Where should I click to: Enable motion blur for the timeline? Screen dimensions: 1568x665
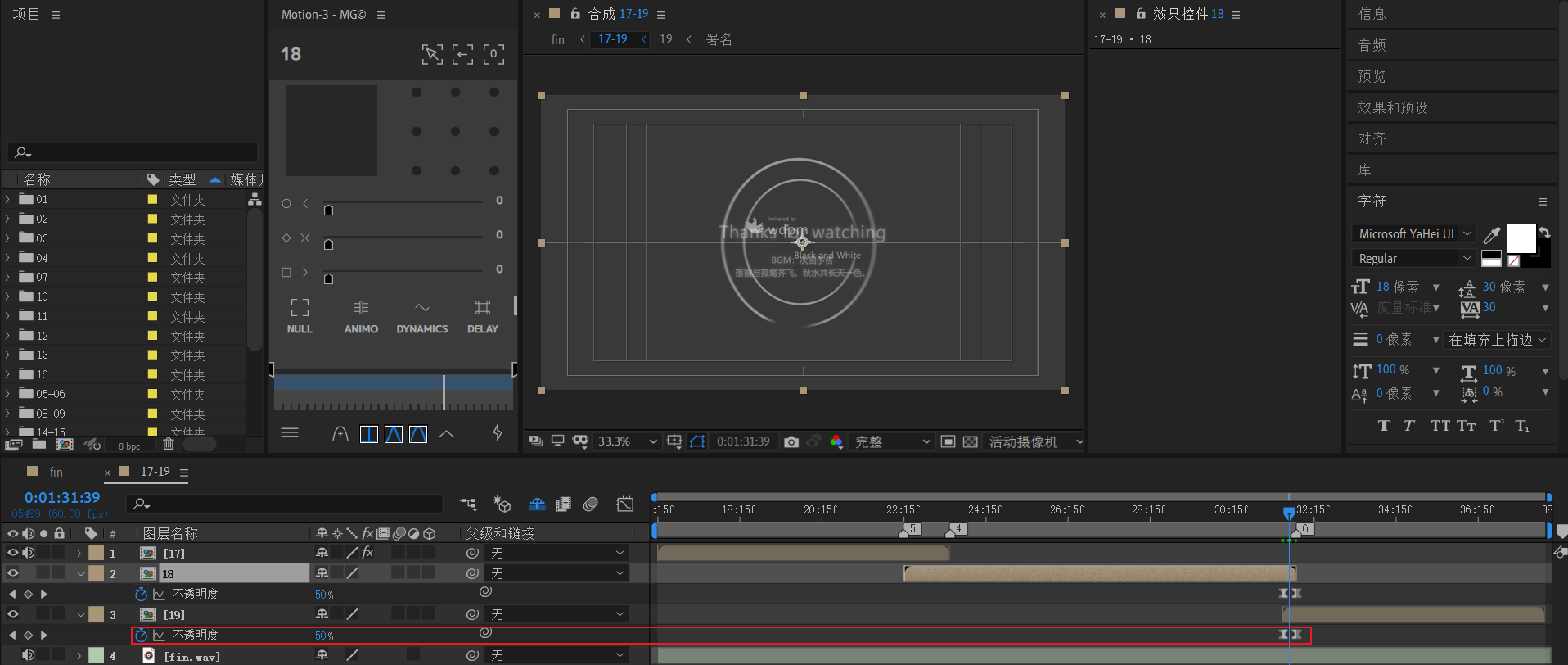tap(591, 504)
